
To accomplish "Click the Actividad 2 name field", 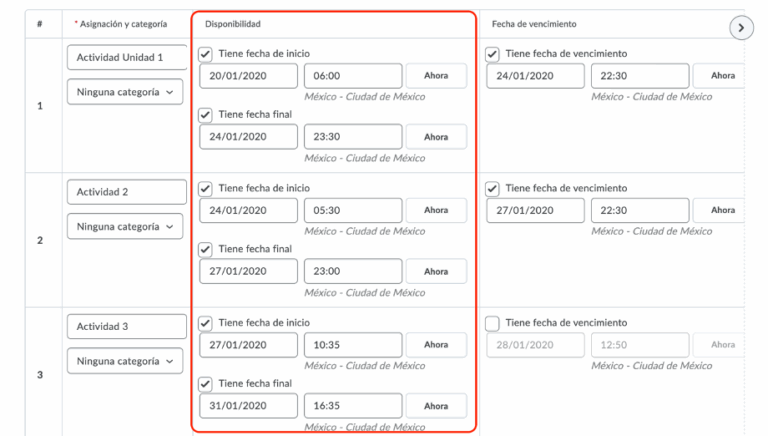I will pos(126,192).
